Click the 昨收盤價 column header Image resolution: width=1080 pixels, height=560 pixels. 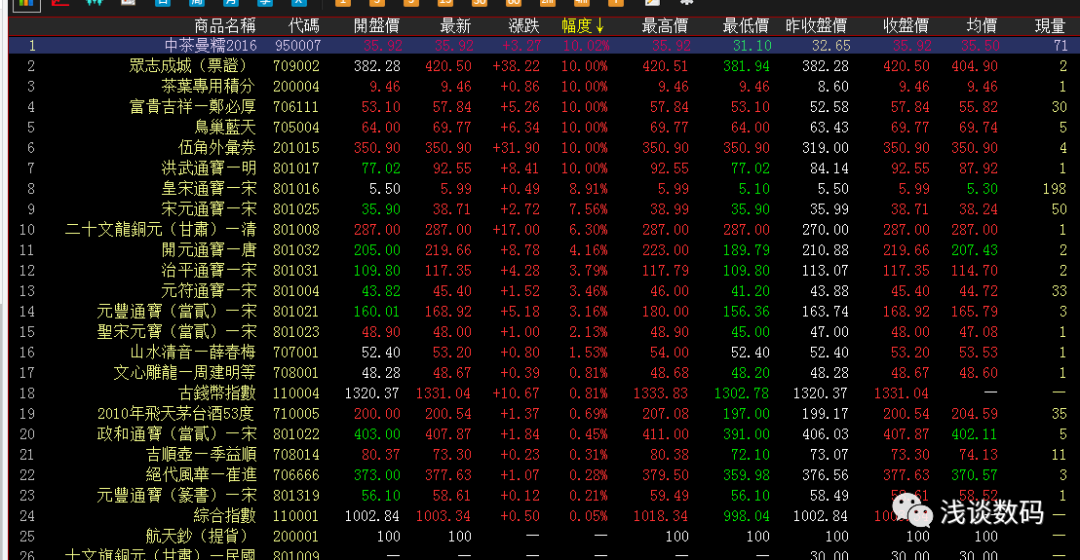816,26
